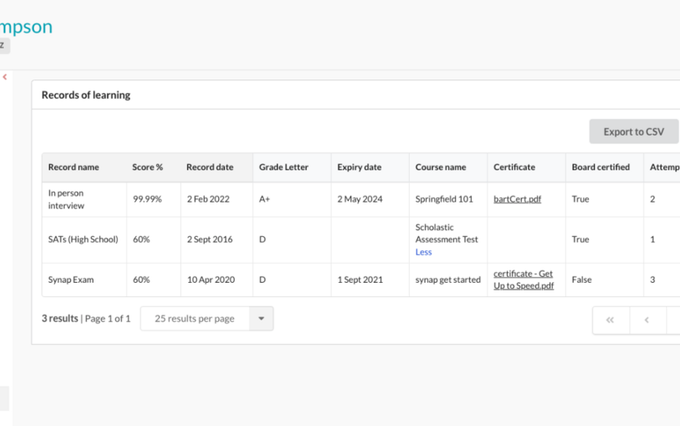Go to previous page of results
This screenshot has height=426, width=680.
647,320
